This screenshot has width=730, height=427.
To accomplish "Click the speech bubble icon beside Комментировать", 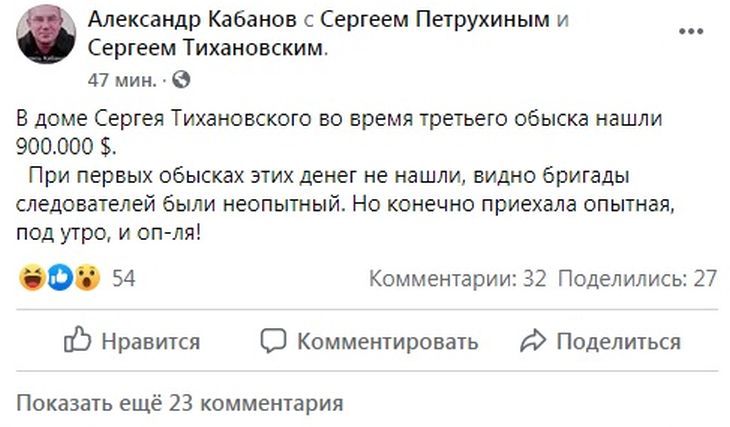I will (x=273, y=341).
